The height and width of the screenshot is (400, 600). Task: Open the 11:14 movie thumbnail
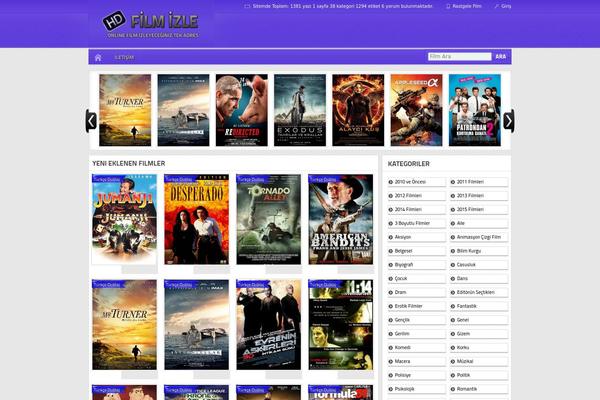click(x=341, y=325)
